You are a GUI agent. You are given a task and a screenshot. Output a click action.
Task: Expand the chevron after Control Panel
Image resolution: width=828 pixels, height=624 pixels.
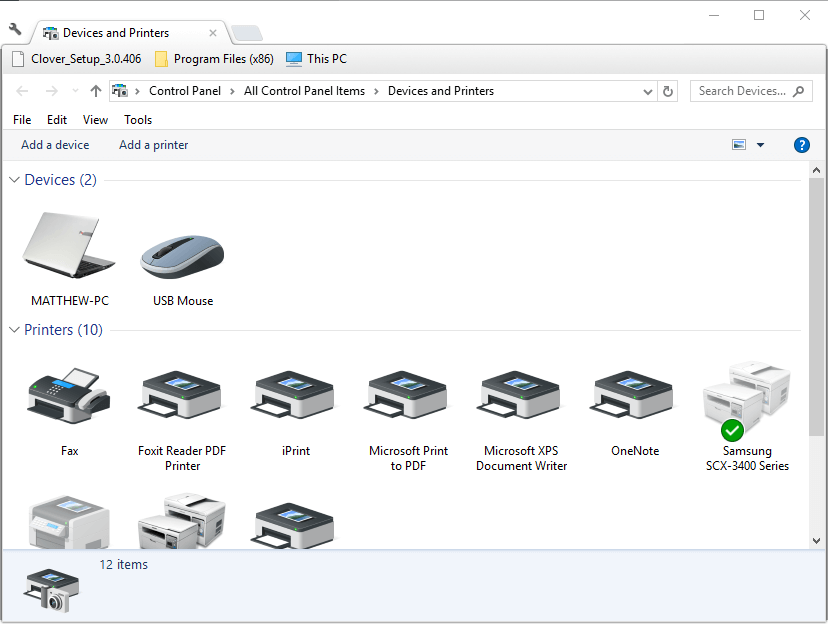coord(232,91)
